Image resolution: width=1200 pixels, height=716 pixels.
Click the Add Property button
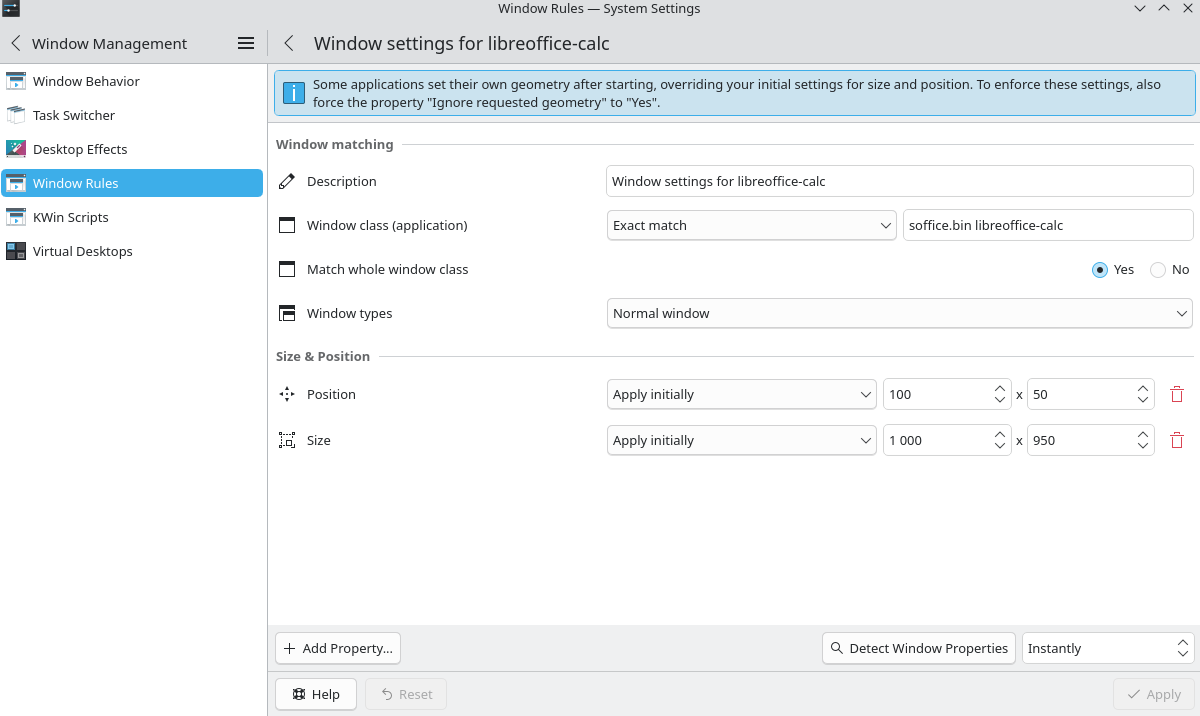338,648
